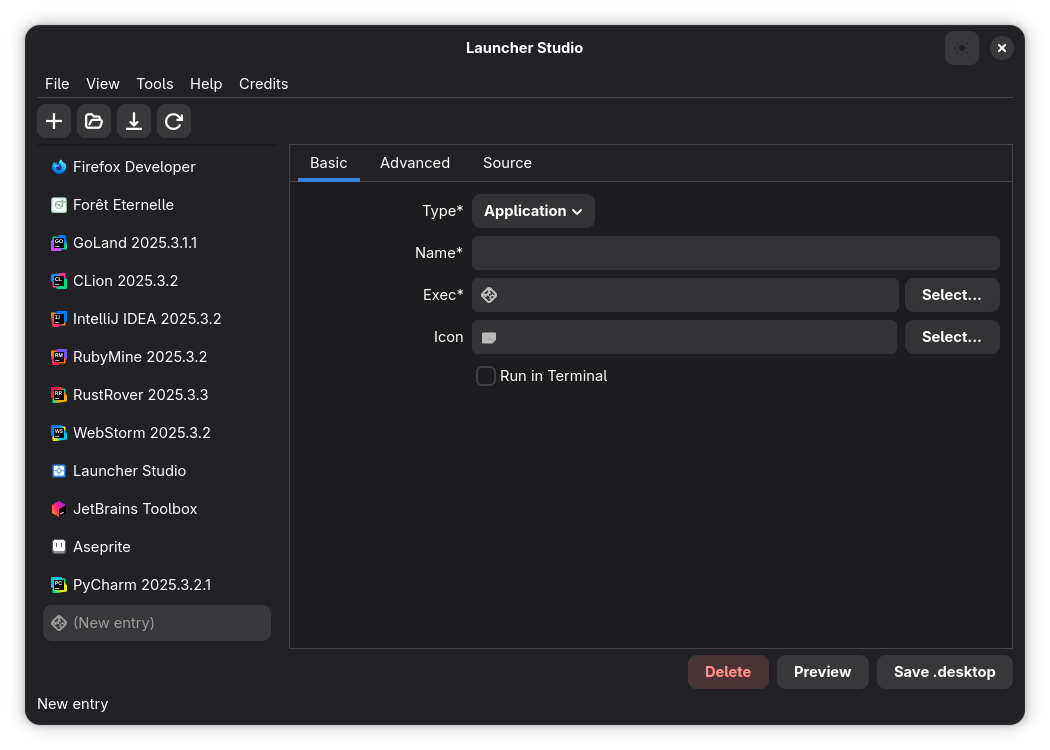The width and height of the screenshot is (1050, 750).
Task: Toggle the light theme sun button
Action: [x=961, y=48]
